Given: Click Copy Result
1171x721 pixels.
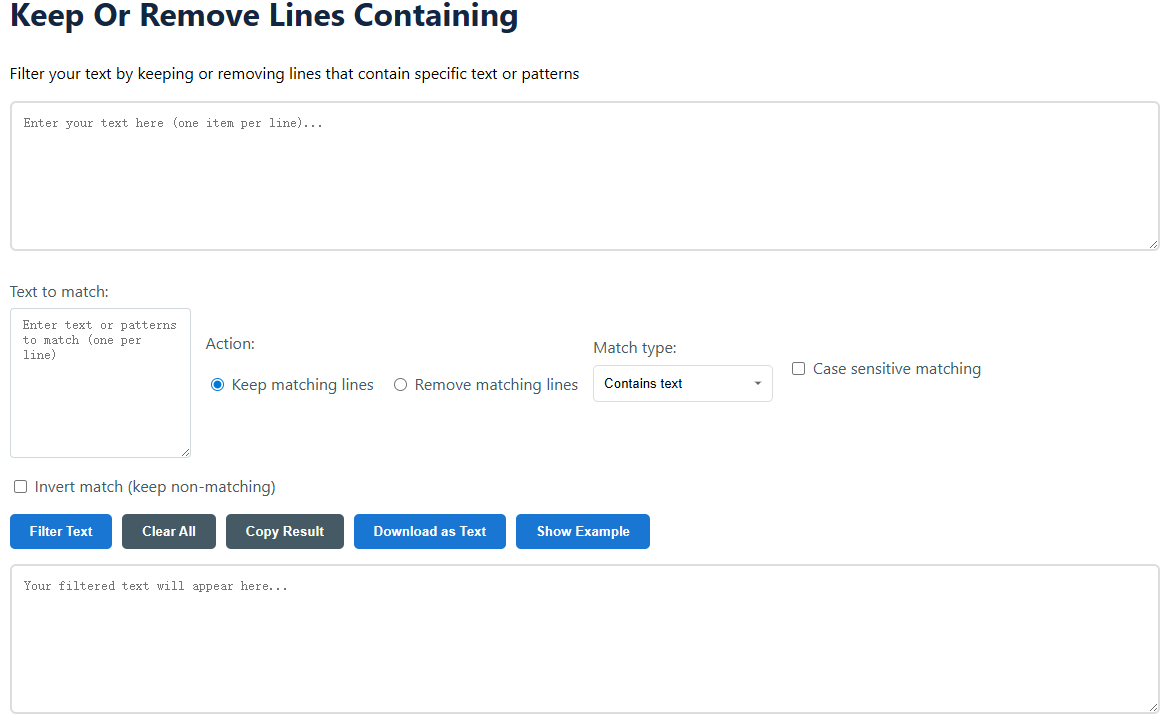Looking at the screenshot, I should [285, 532].
